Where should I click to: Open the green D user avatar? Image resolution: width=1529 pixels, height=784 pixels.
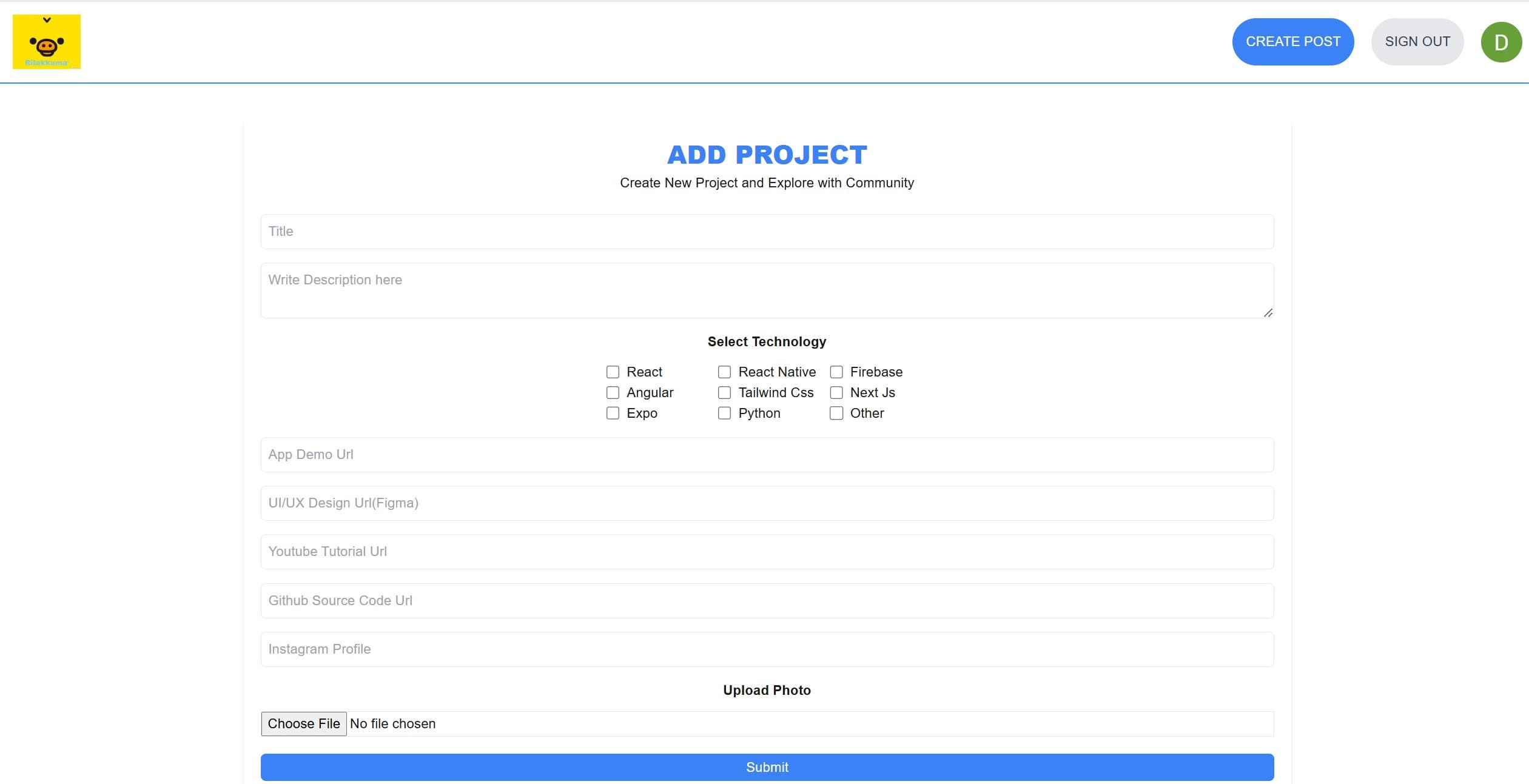1500,42
